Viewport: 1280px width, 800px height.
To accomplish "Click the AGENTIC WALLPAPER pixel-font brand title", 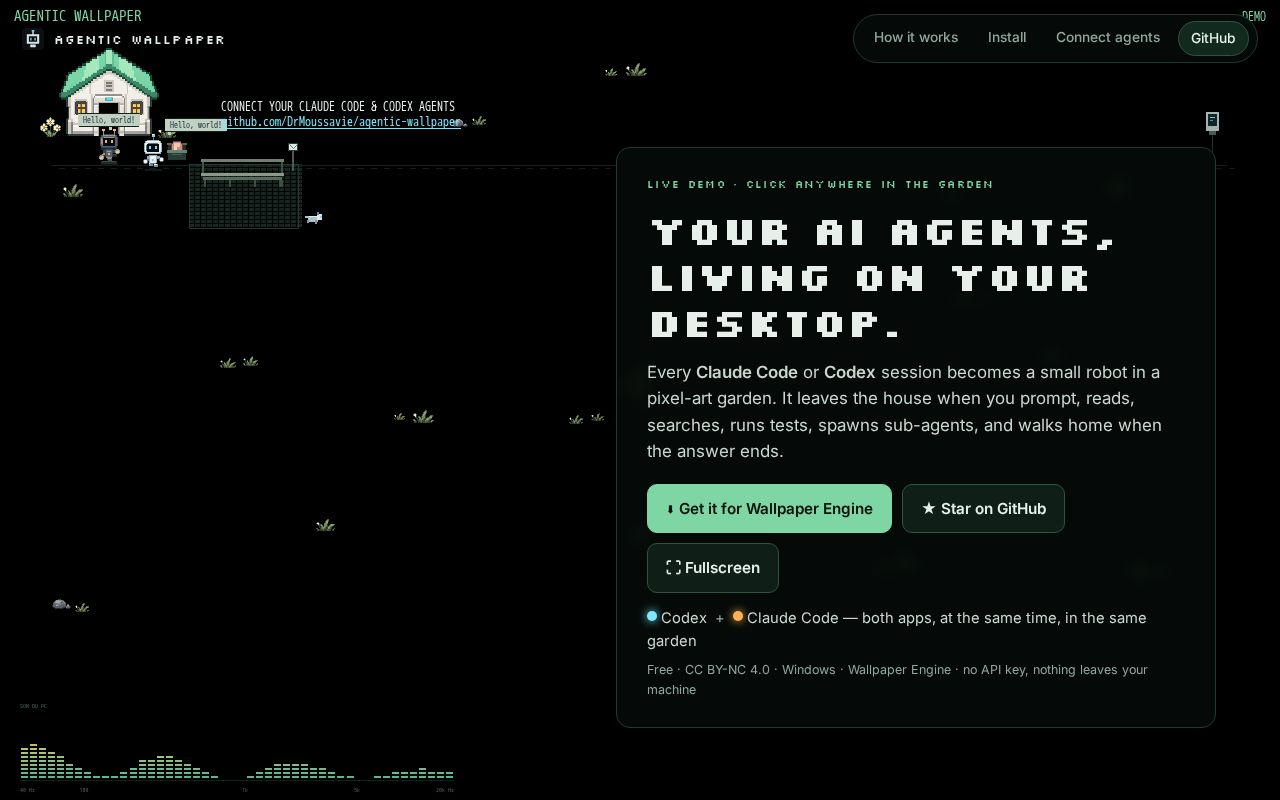I will point(140,40).
